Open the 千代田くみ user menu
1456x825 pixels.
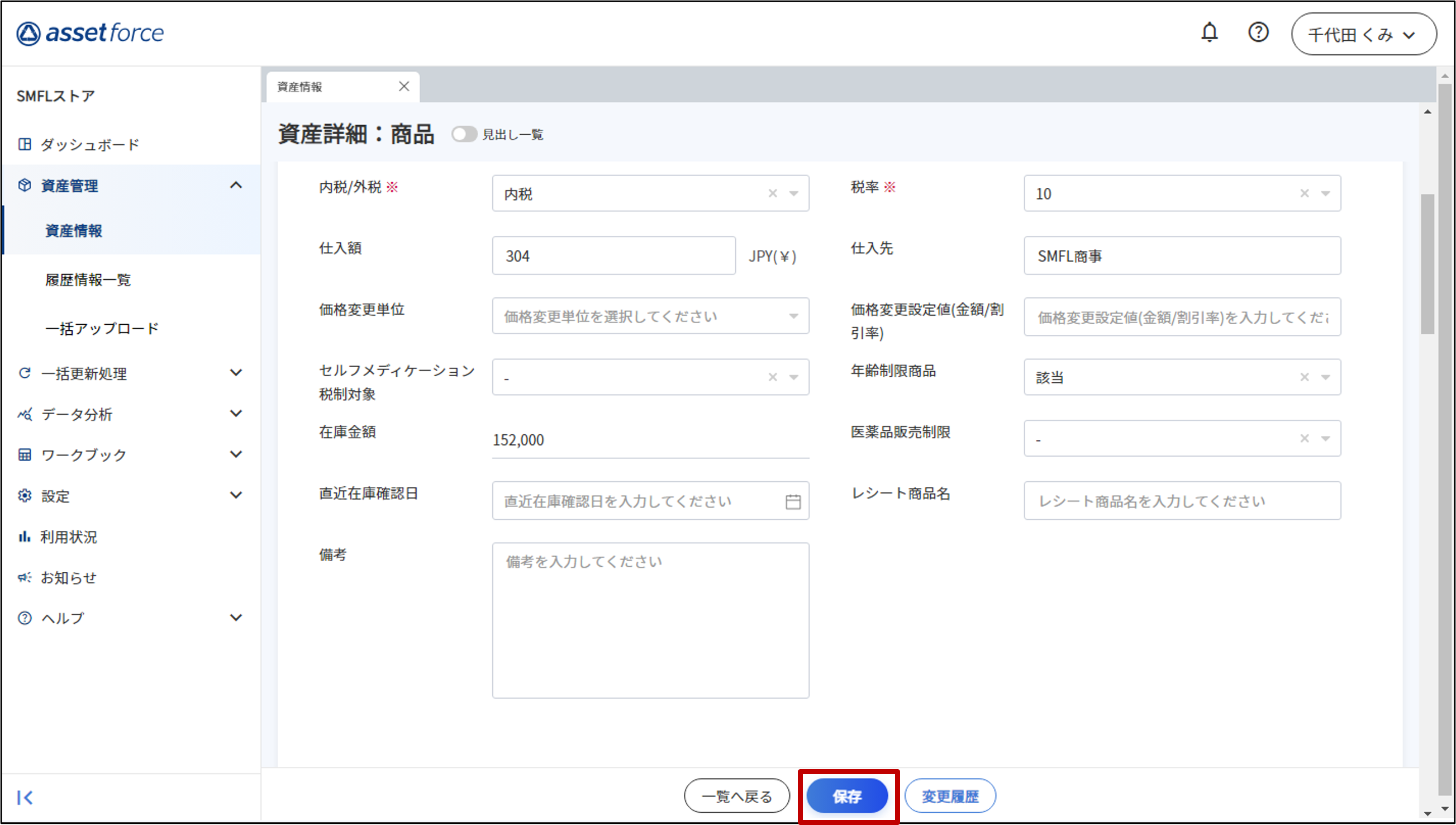click(x=1363, y=35)
